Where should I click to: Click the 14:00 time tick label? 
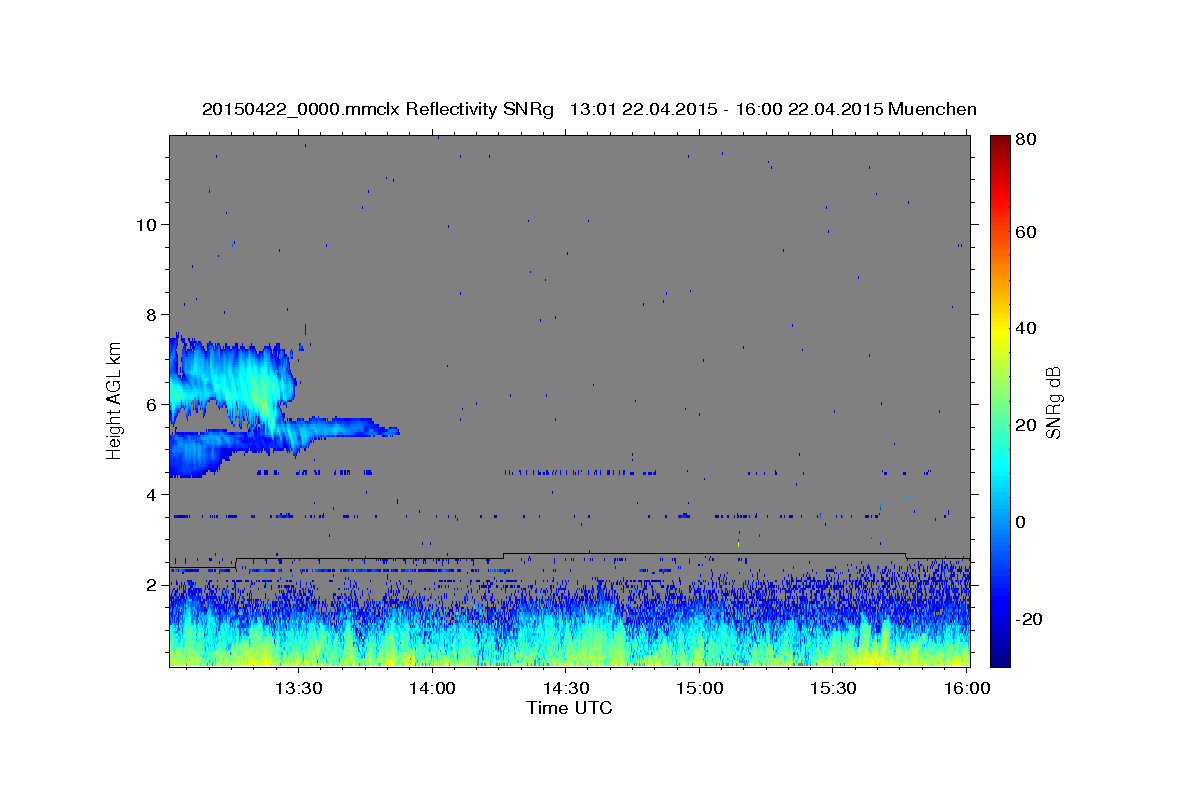pyautogui.click(x=432, y=689)
